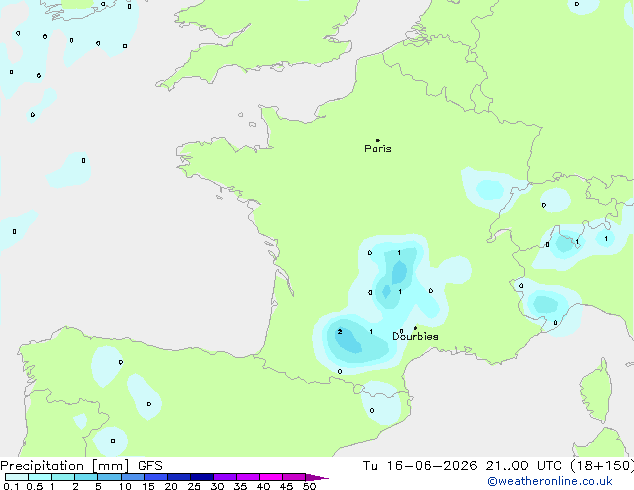
Task: Click the "(18+150)" forecast offset text
Action: pos(602,466)
